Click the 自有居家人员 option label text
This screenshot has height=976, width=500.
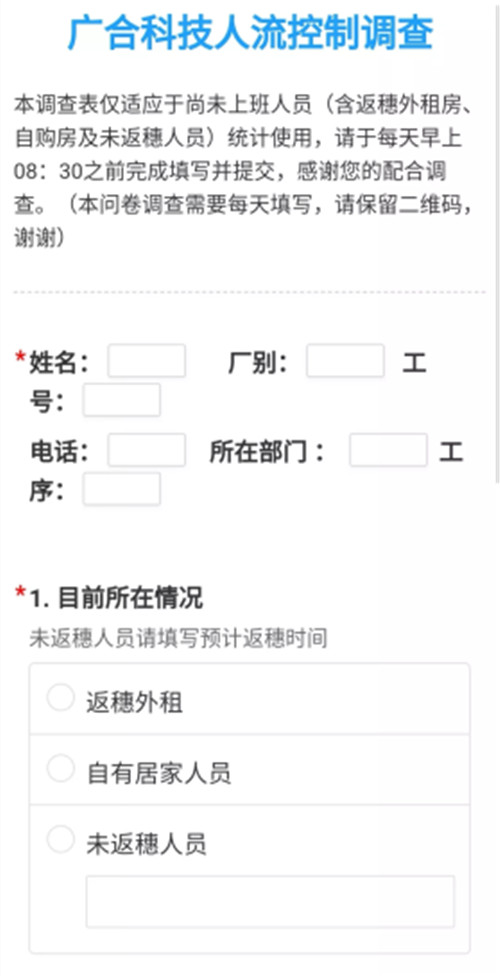159,774
